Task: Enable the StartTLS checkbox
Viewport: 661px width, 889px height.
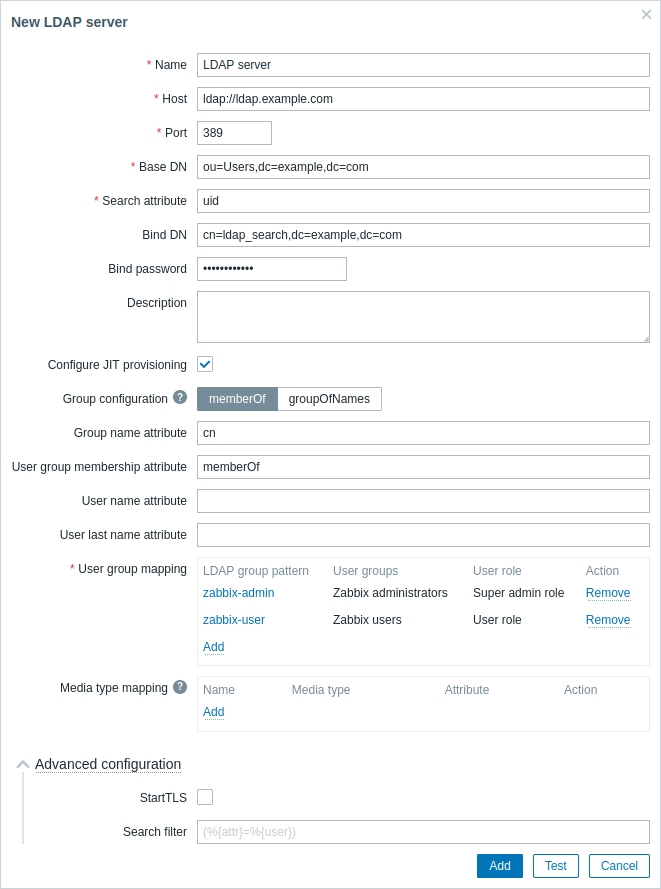Action: coord(205,797)
